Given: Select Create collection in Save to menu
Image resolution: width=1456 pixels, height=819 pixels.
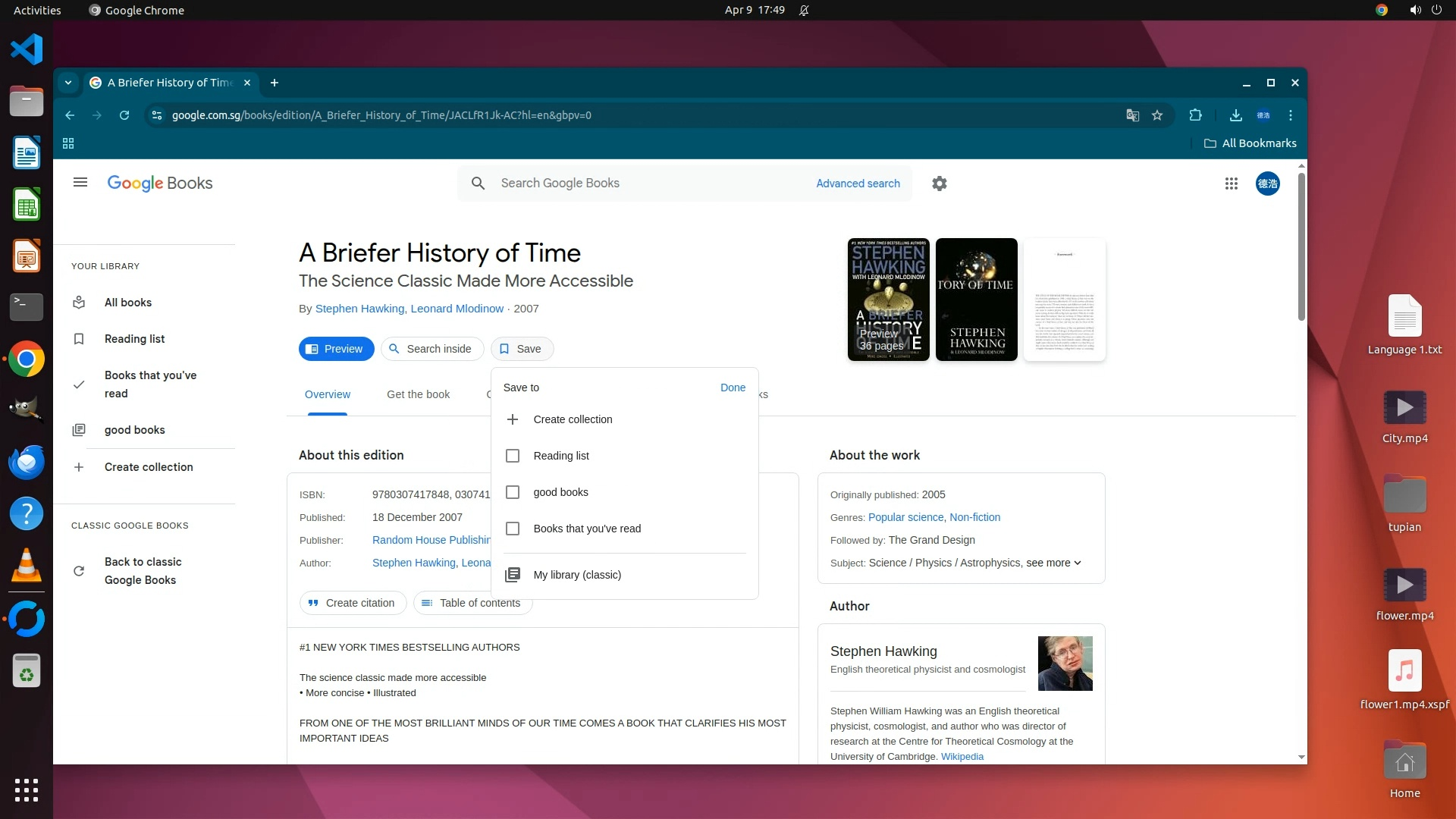Looking at the screenshot, I should pyautogui.click(x=572, y=419).
